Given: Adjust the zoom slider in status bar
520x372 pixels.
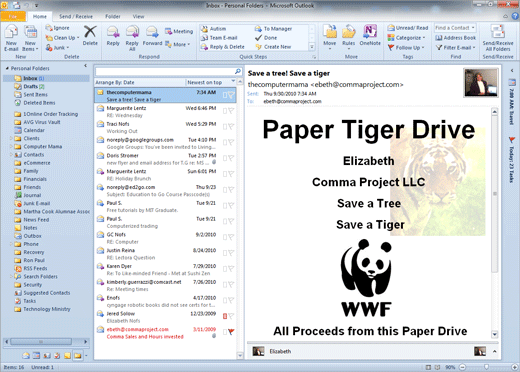Looking at the screenshot, I should 486,367.
